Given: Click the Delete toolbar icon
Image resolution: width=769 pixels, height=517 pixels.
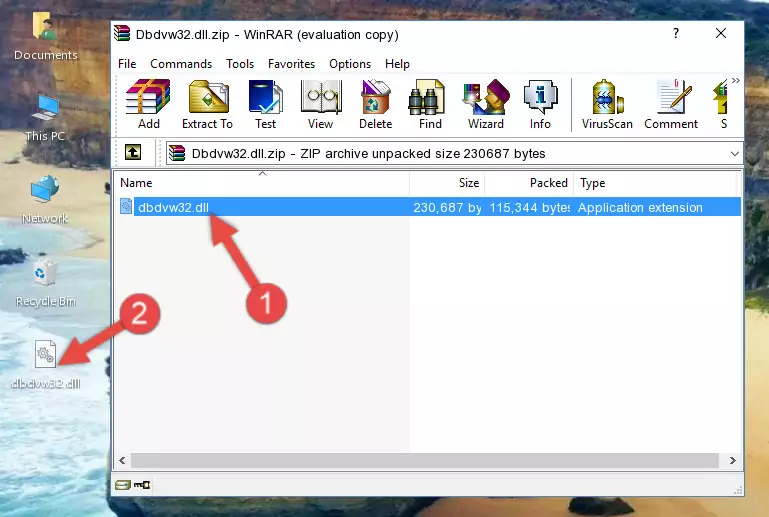Looking at the screenshot, I should coord(375,104).
